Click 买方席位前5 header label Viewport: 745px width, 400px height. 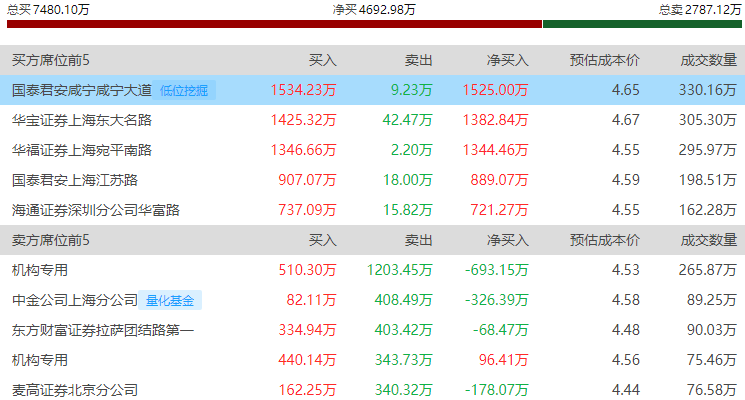tap(50, 60)
